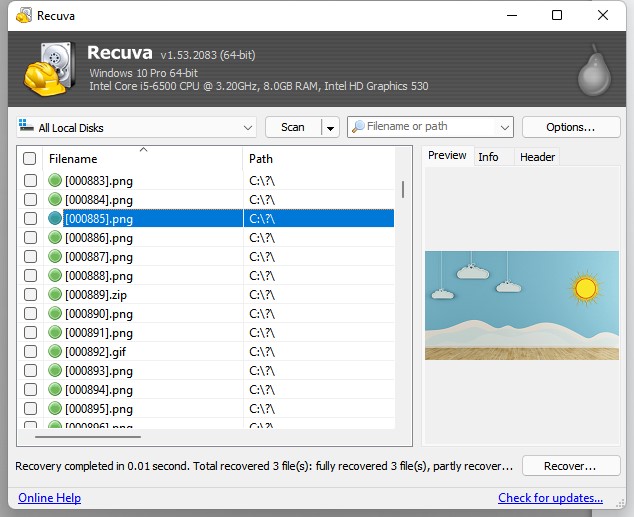This screenshot has height=517, width=634.
Task: Click inside the Filename or path field
Action: pyautogui.click(x=431, y=127)
